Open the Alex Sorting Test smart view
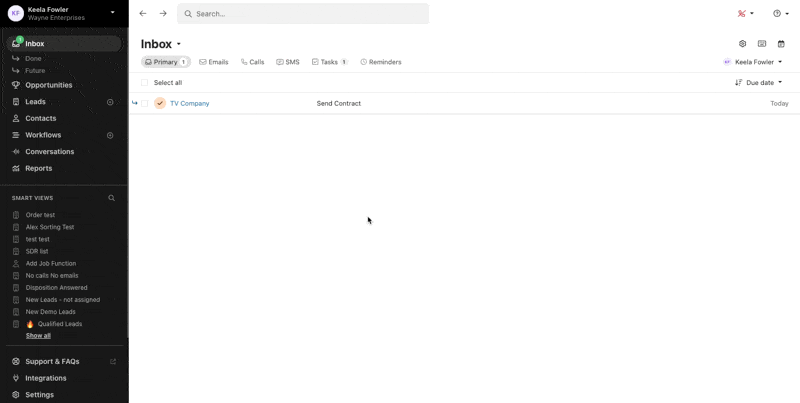This screenshot has height=403, width=800. [50, 227]
